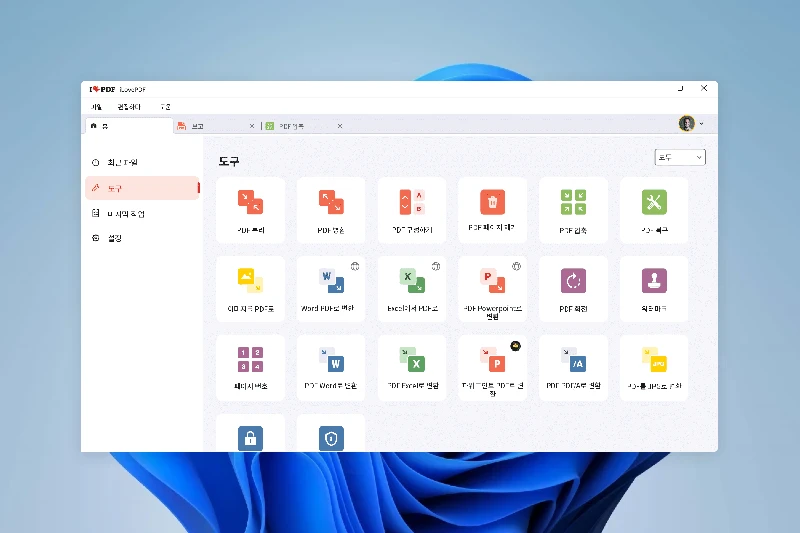Click the globe icon on the Word to PDF card

355,266
